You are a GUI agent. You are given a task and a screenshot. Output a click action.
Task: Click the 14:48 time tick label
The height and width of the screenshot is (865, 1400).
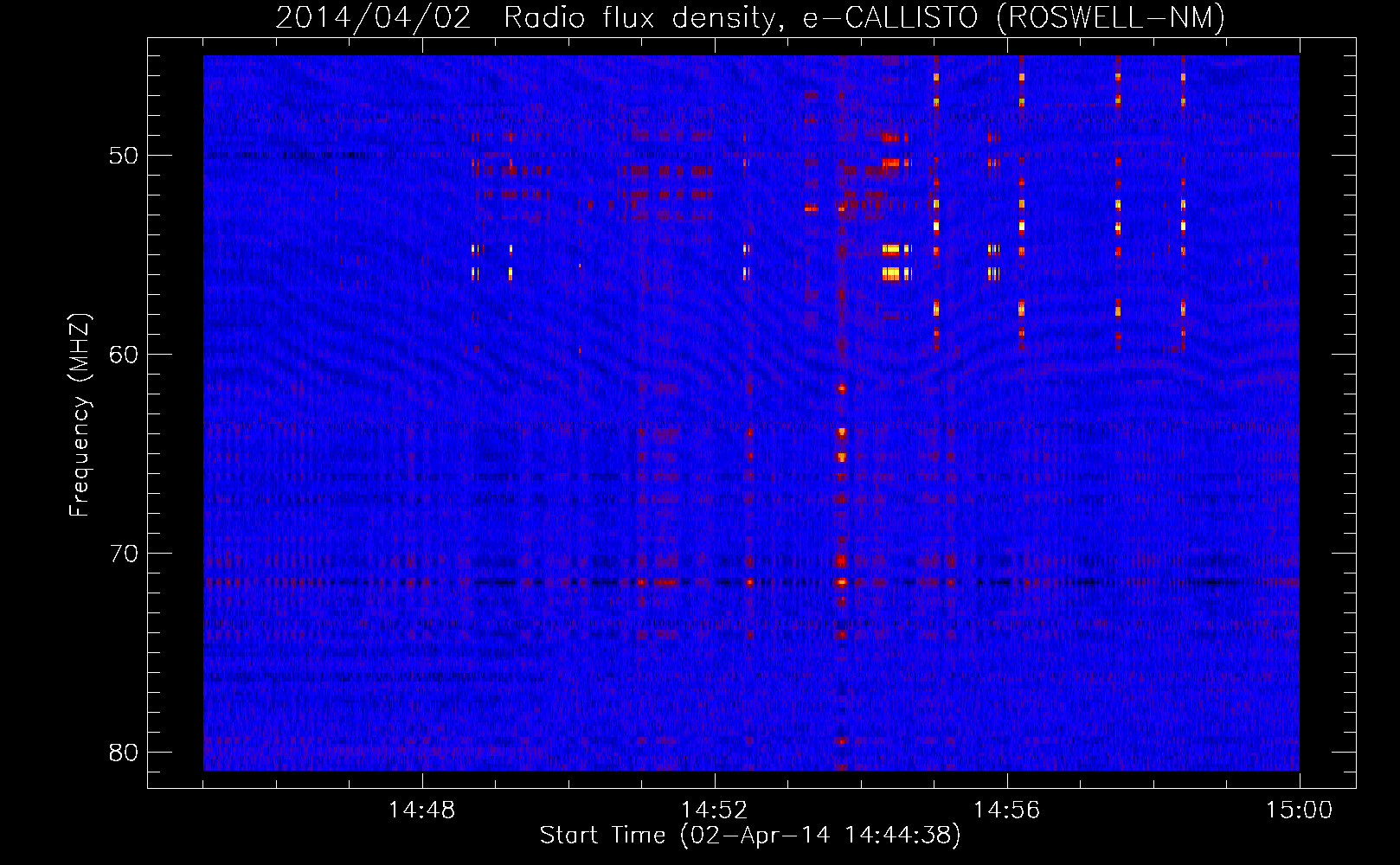(x=422, y=811)
